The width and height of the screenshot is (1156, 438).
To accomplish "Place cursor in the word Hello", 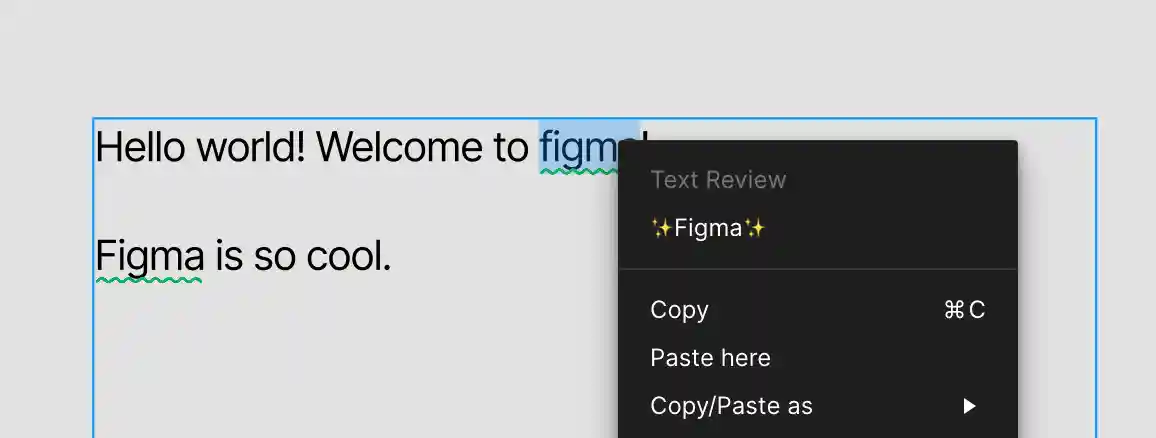I will point(140,148).
